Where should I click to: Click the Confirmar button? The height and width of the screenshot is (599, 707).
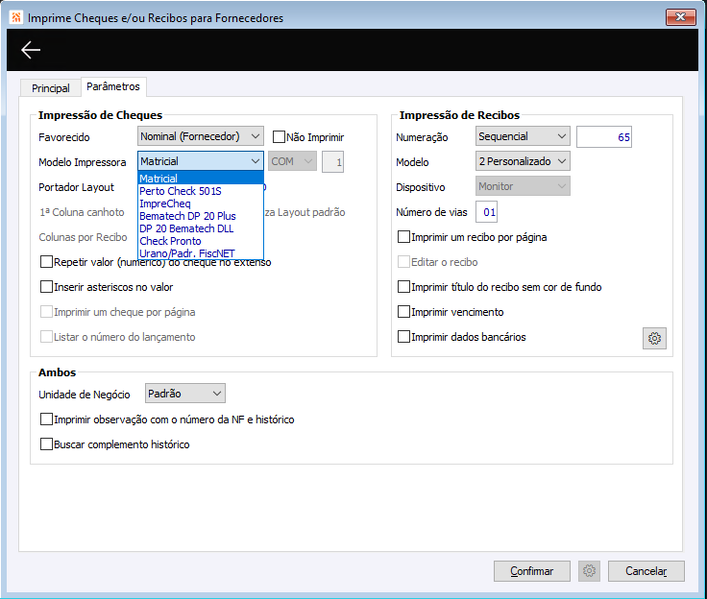coord(532,571)
